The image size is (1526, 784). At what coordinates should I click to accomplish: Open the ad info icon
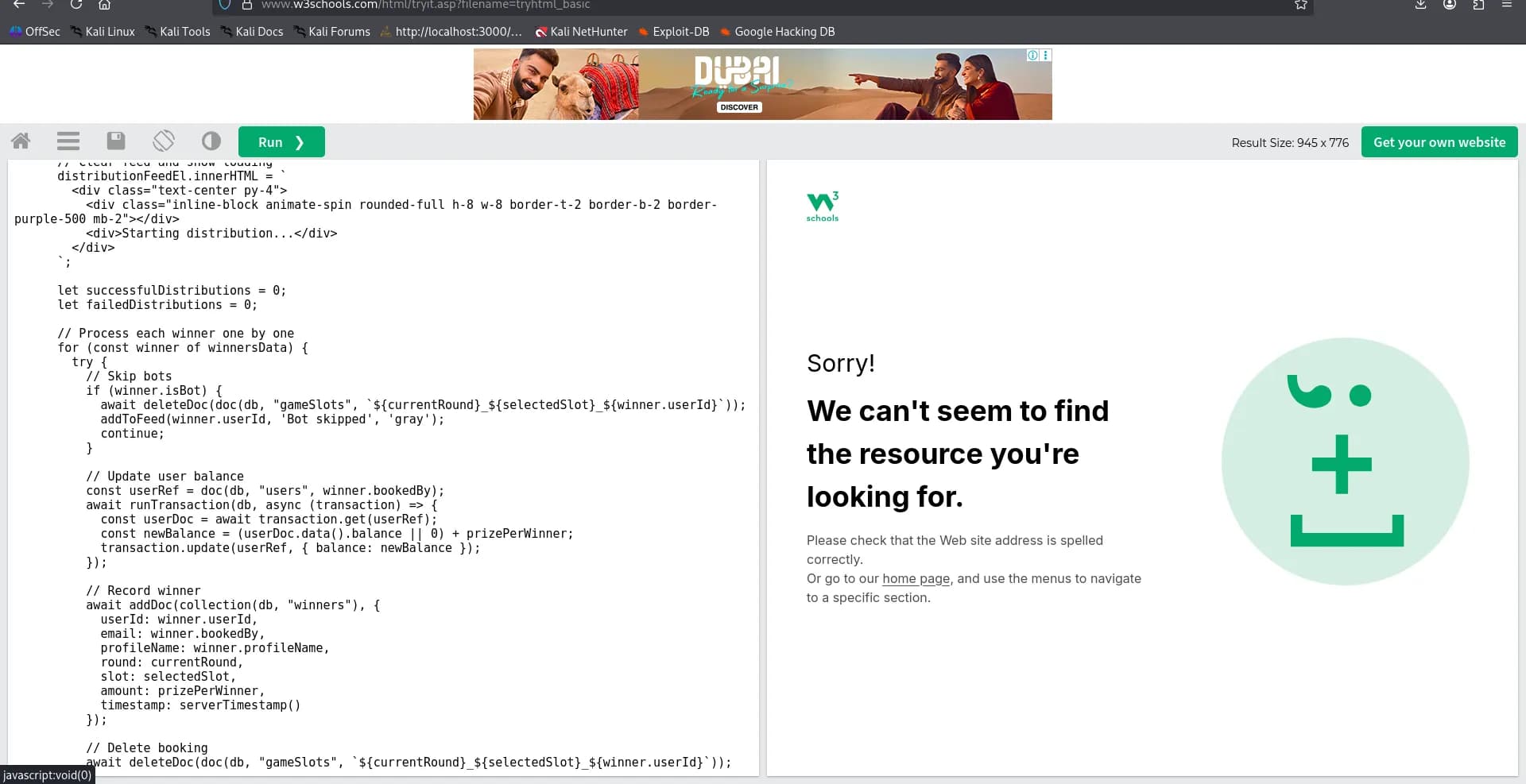pyautogui.click(x=1032, y=56)
